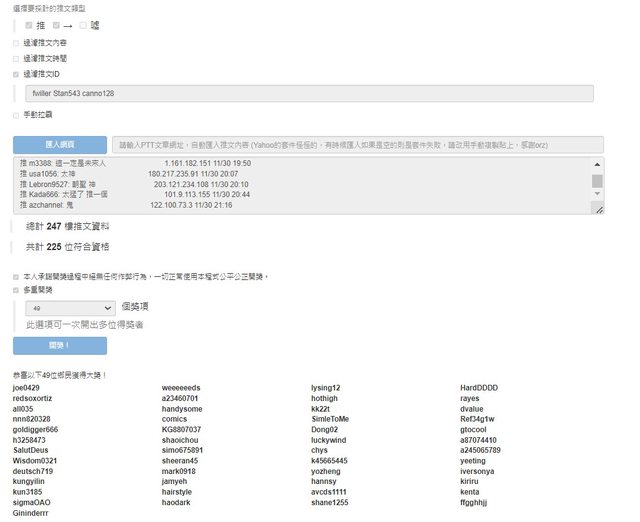Toggle the 推 push type checkbox
640x522 pixels.
pos(29,24)
